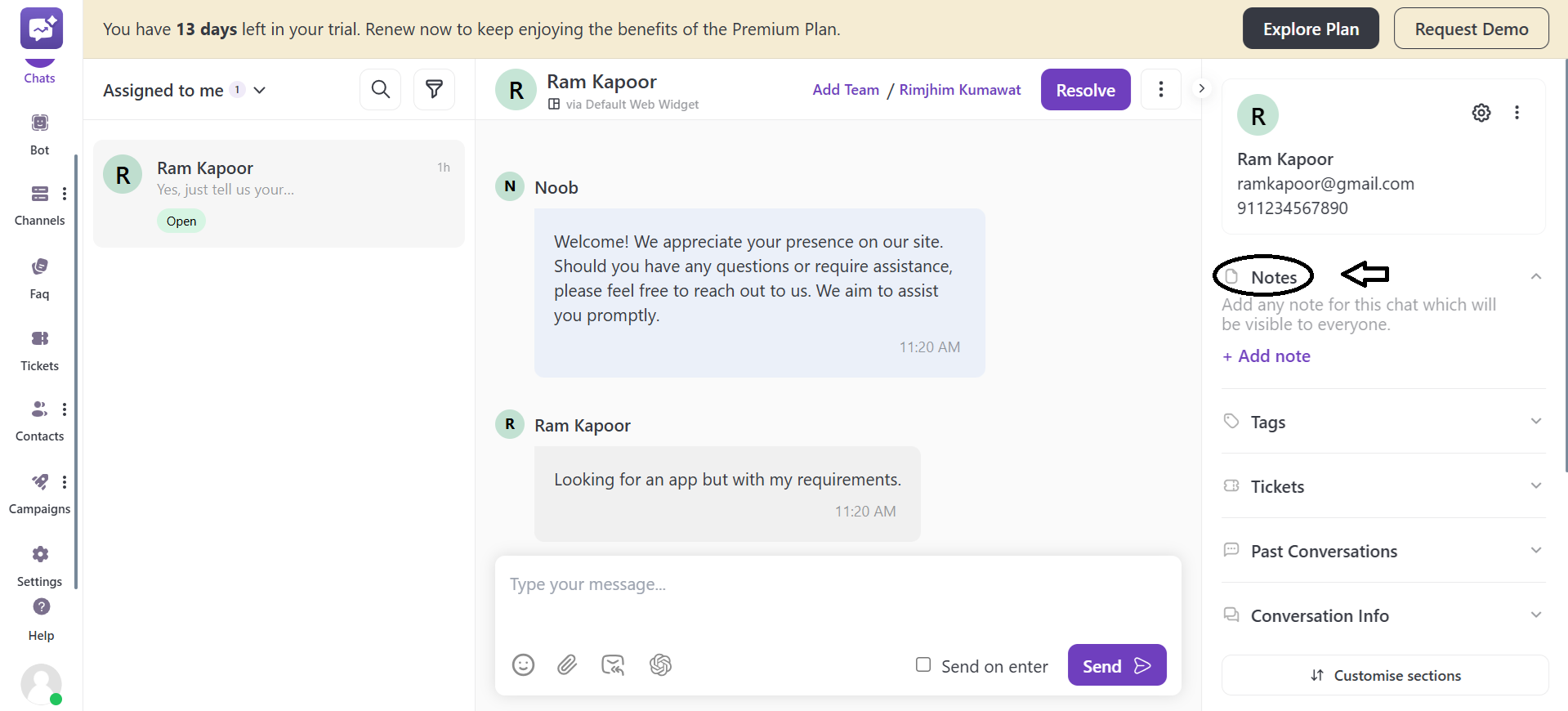Click the Add note link
Image resolution: width=1568 pixels, height=711 pixels.
click(x=1267, y=356)
